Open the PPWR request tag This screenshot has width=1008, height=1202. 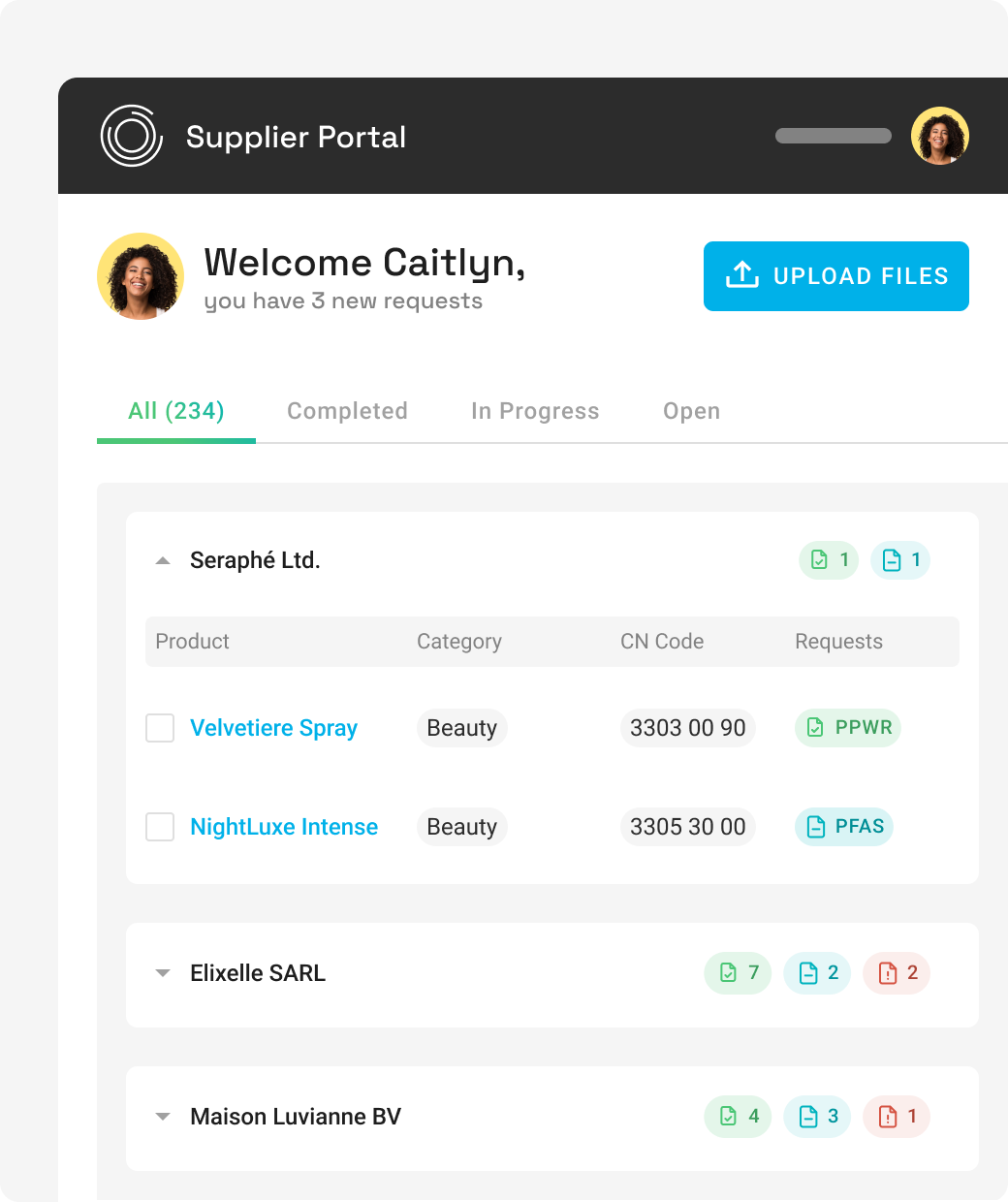click(x=848, y=728)
